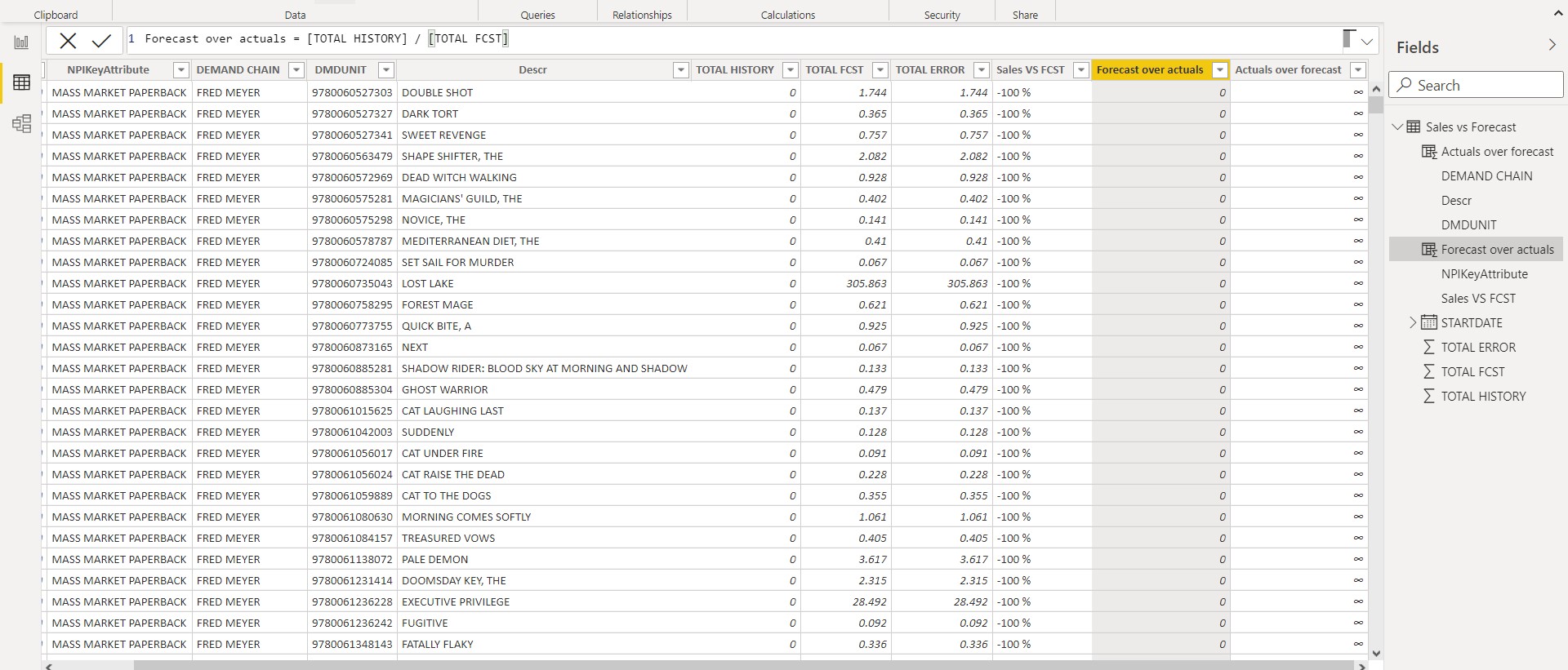Select the DMDUNIT field in Fields pane
1568x670 pixels.
click(x=1468, y=225)
